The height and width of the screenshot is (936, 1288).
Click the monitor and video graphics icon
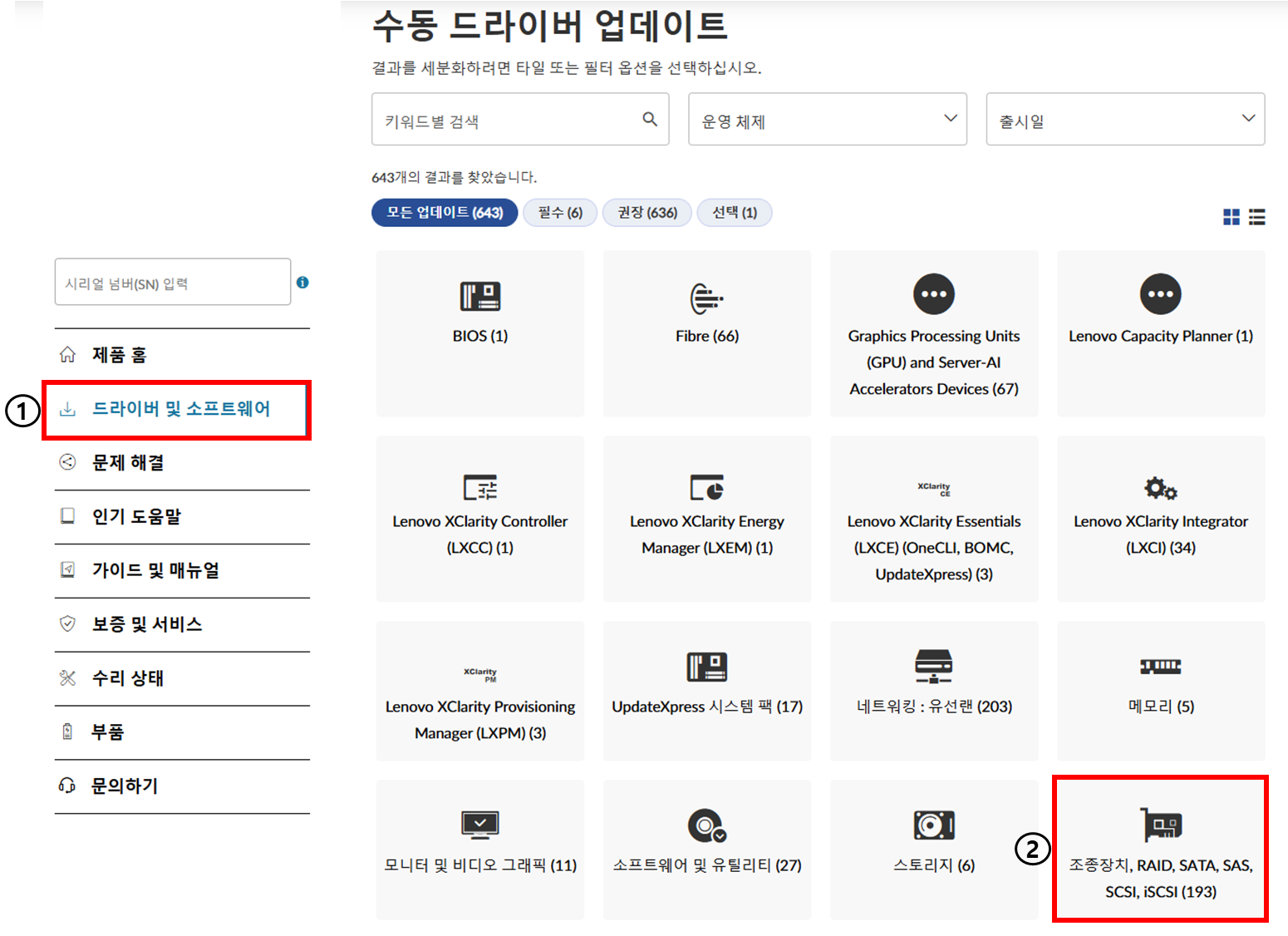point(480,825)
